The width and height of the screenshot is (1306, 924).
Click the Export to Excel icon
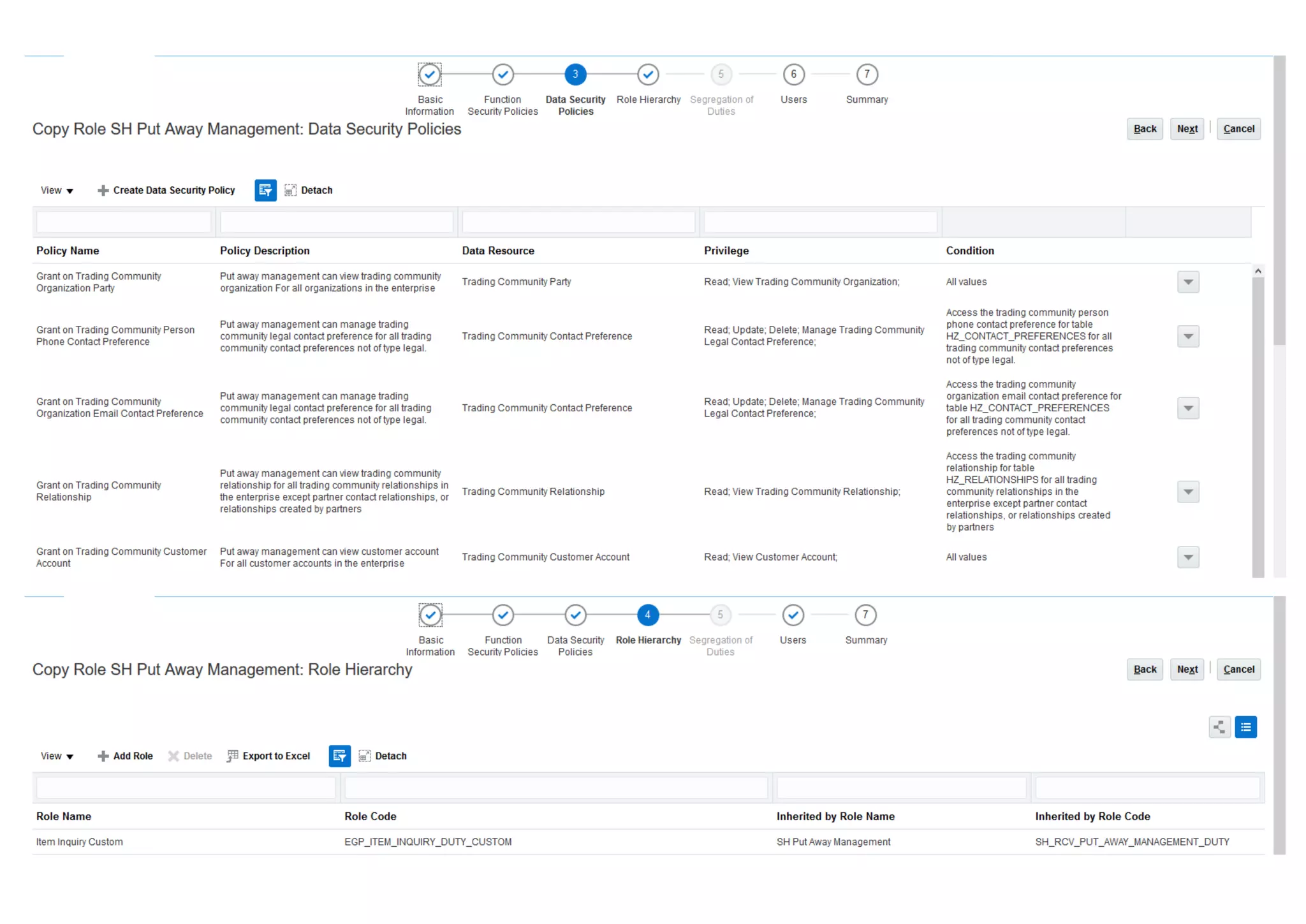click(233, 756)
